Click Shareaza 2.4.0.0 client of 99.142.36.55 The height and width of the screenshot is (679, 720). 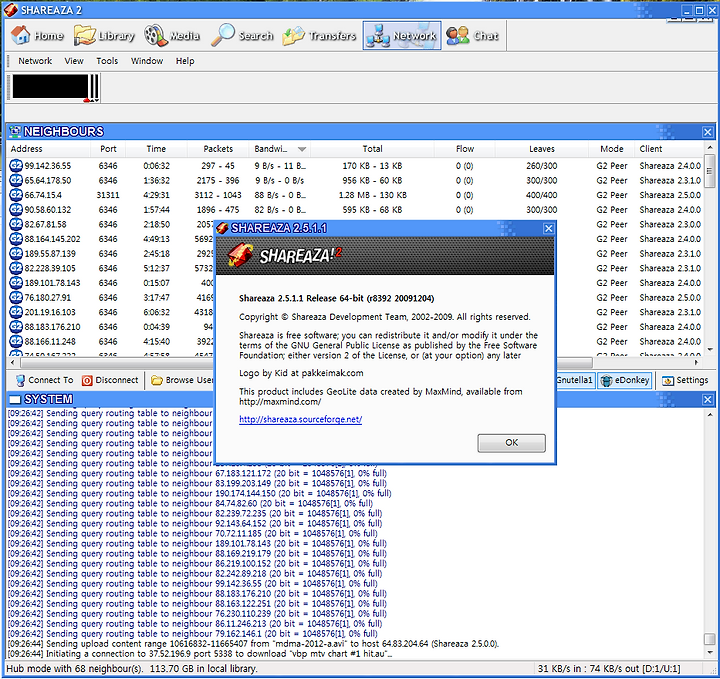(670, 166)
